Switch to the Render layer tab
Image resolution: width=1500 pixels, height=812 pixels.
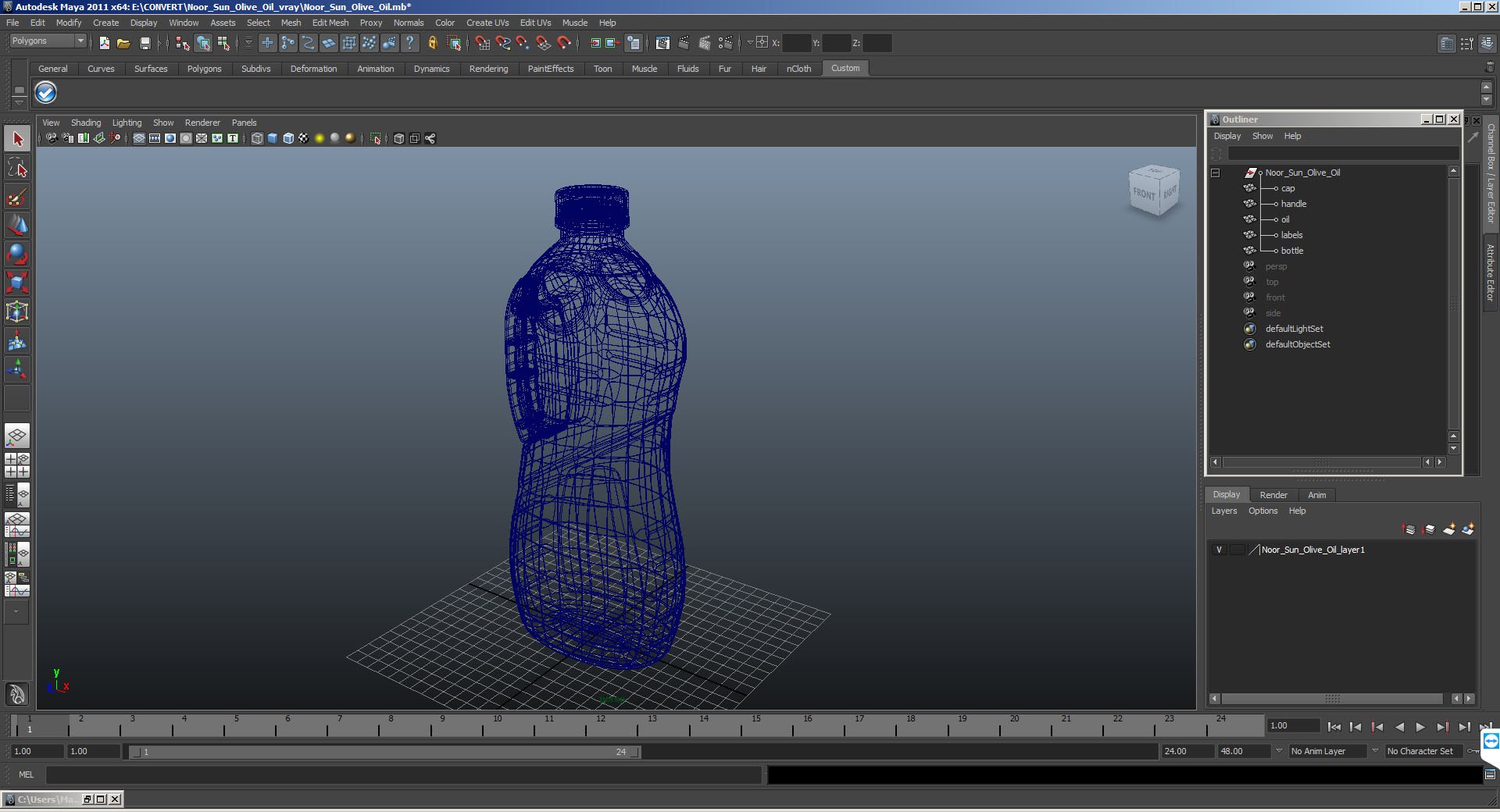[x=1273, y=495]
